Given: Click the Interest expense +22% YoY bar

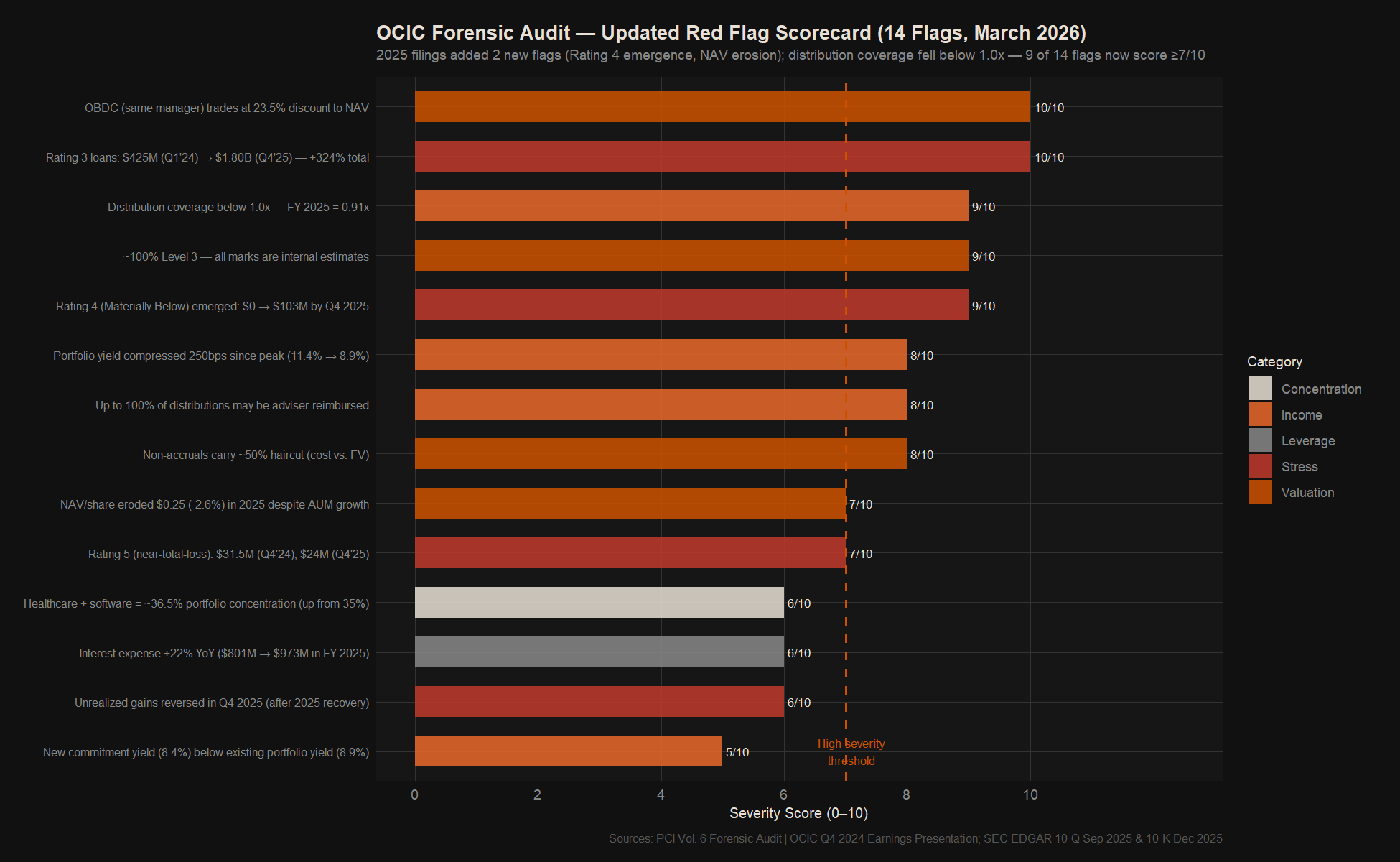Looking at the screenshot, I should (599, 652).
